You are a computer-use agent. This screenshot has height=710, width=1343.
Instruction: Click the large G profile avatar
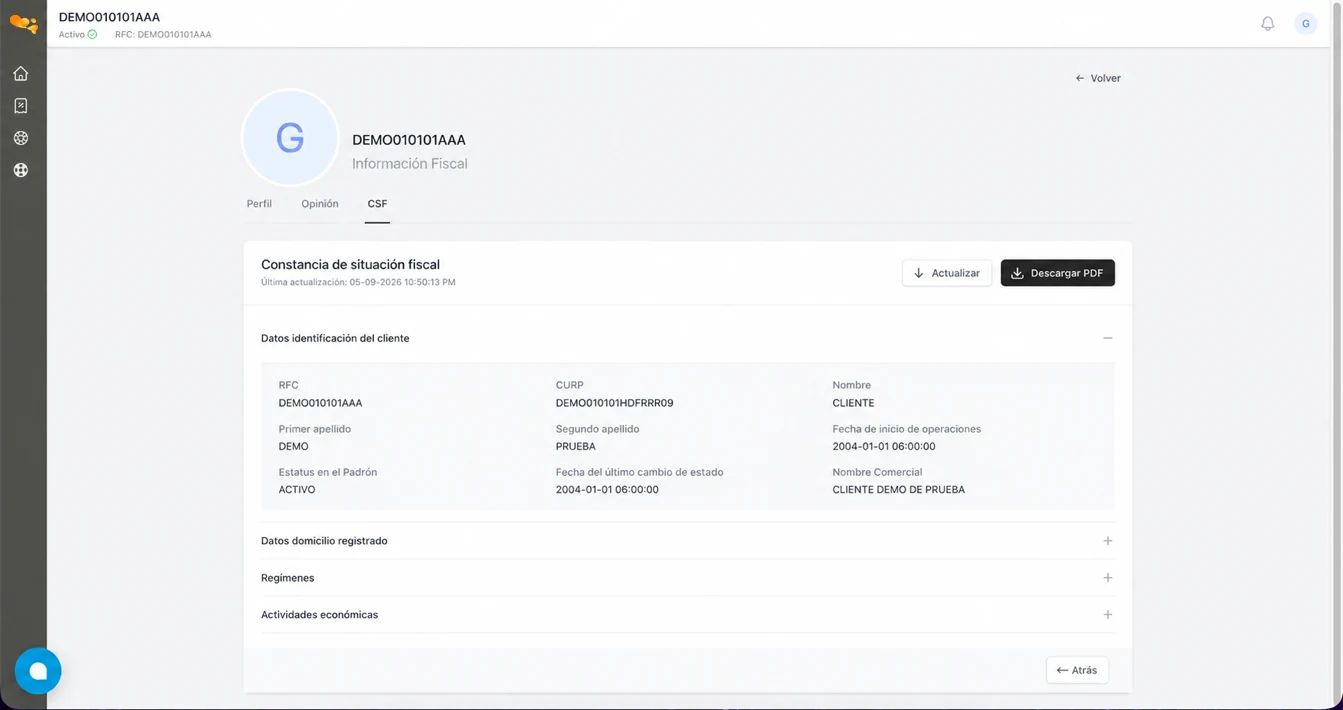[x=290, y=138]
